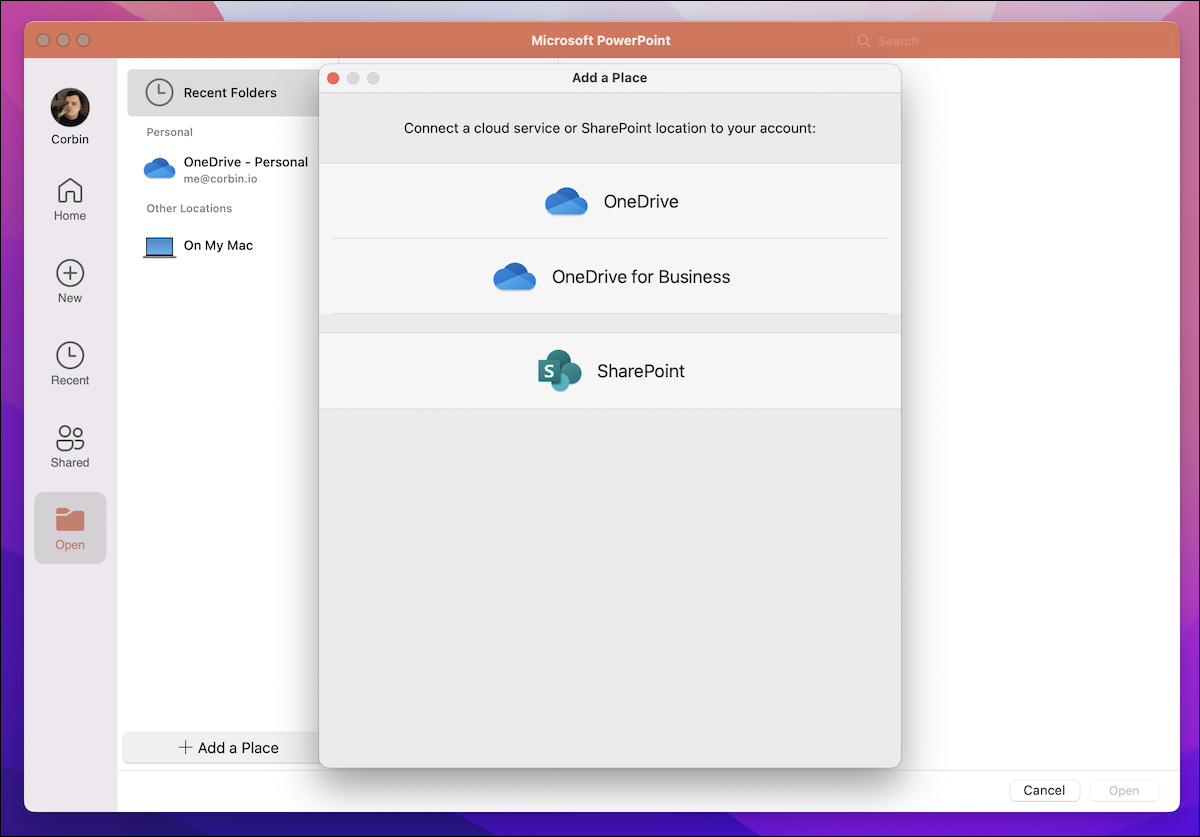
Task: Click the Recent Folders clock icon
Action: point(159,93)
